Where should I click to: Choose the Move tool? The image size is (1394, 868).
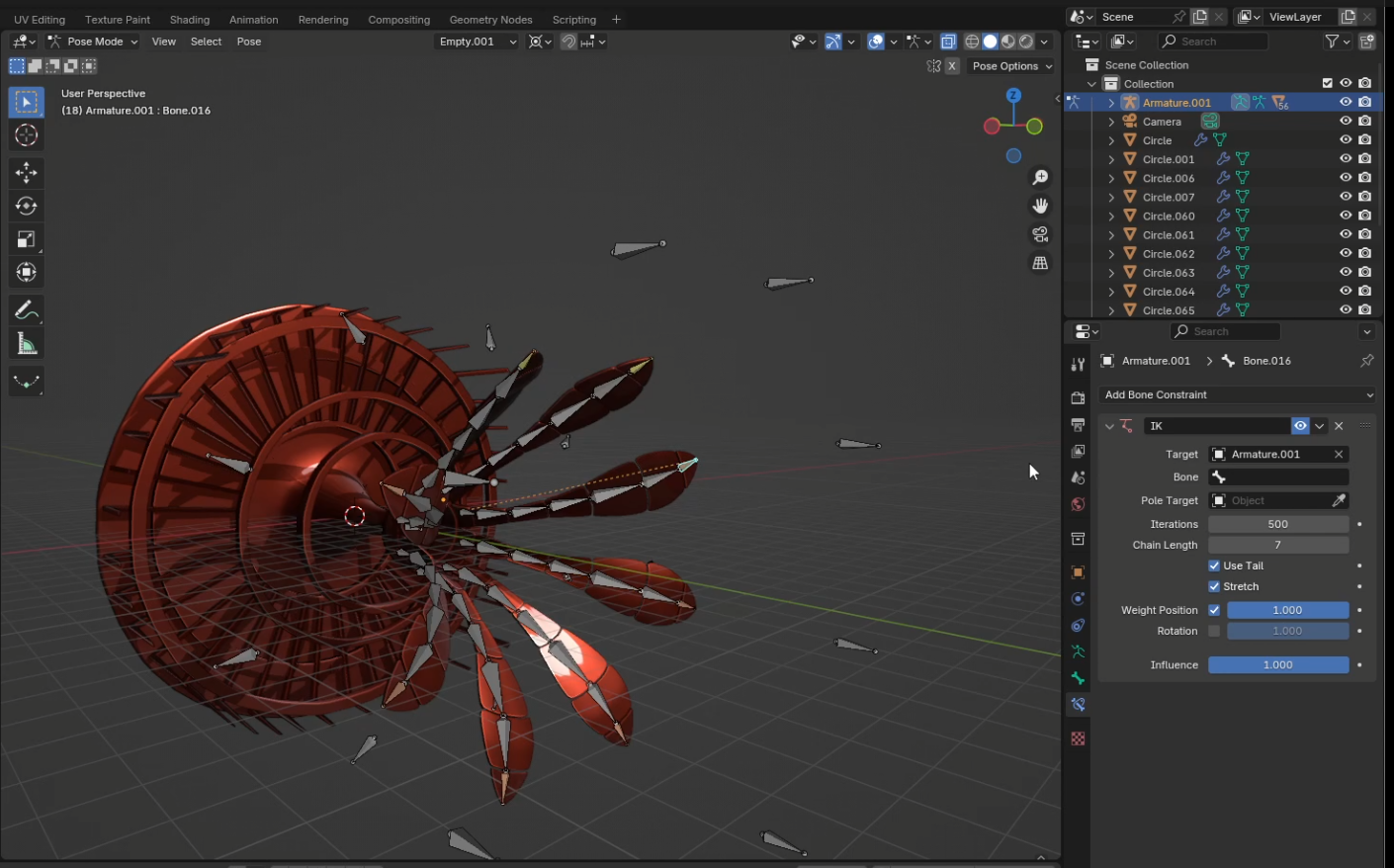point(27,173)
